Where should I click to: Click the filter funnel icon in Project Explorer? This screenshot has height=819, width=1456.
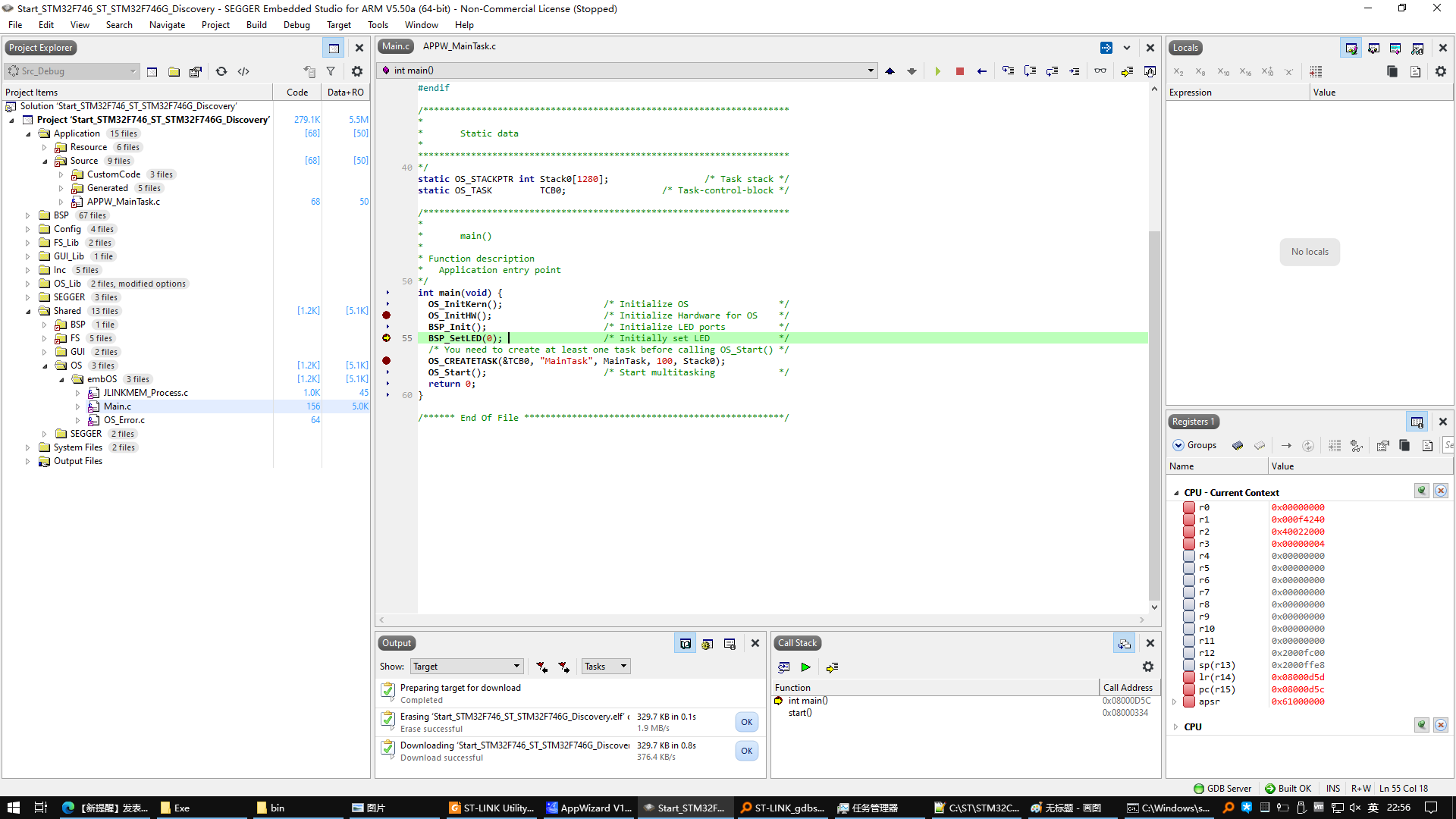point(331,71)
